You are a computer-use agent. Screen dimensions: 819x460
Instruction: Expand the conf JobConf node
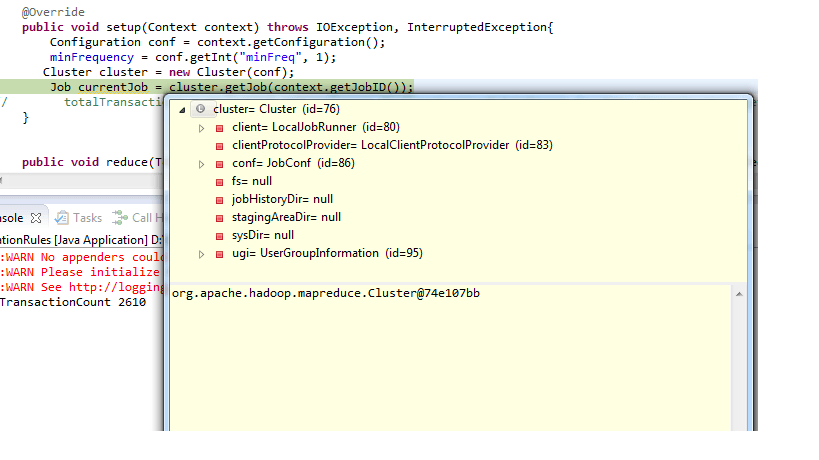(201, 164)
